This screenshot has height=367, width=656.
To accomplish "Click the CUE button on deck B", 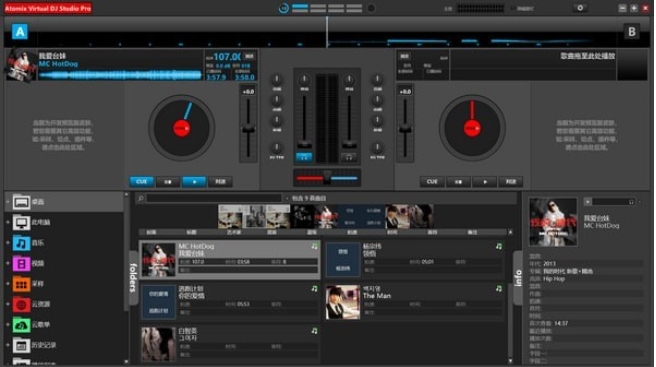I will click(x=432, y=182).
